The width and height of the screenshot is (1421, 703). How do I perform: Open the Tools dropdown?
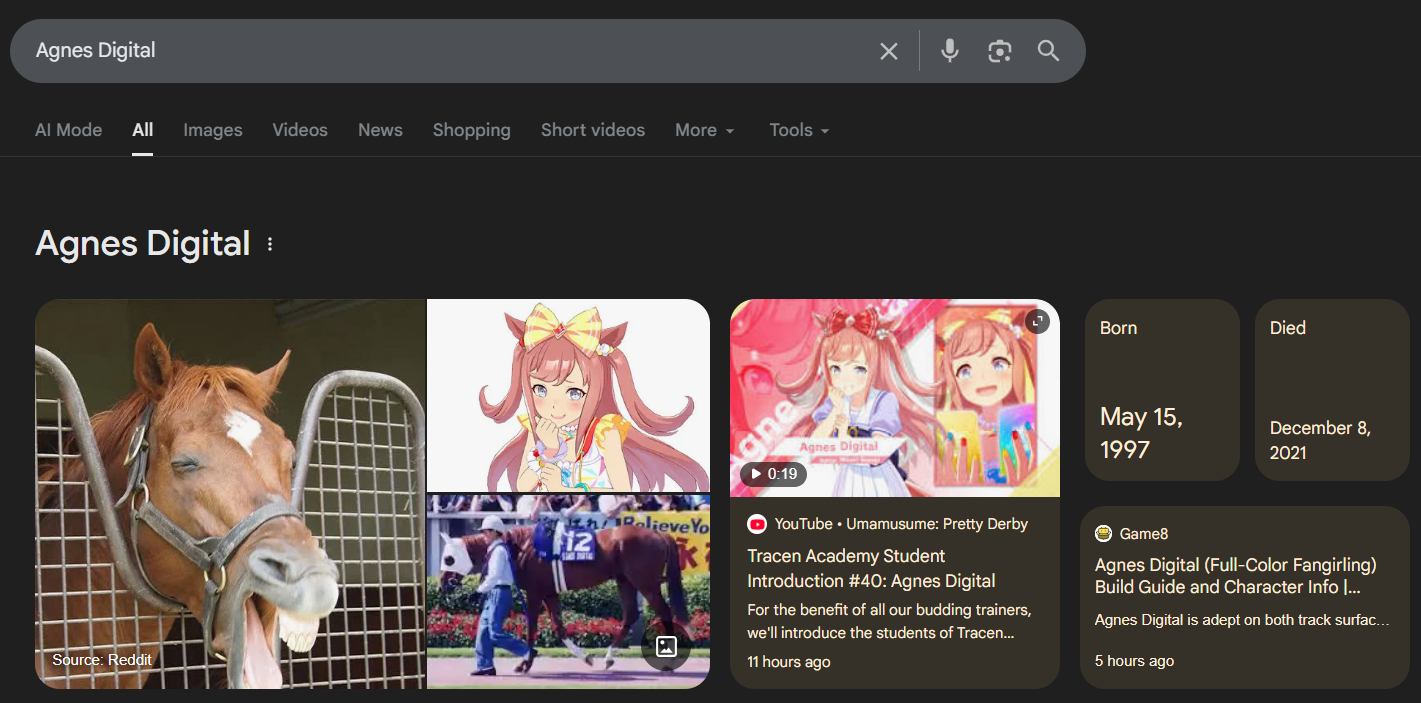[799, 130]
